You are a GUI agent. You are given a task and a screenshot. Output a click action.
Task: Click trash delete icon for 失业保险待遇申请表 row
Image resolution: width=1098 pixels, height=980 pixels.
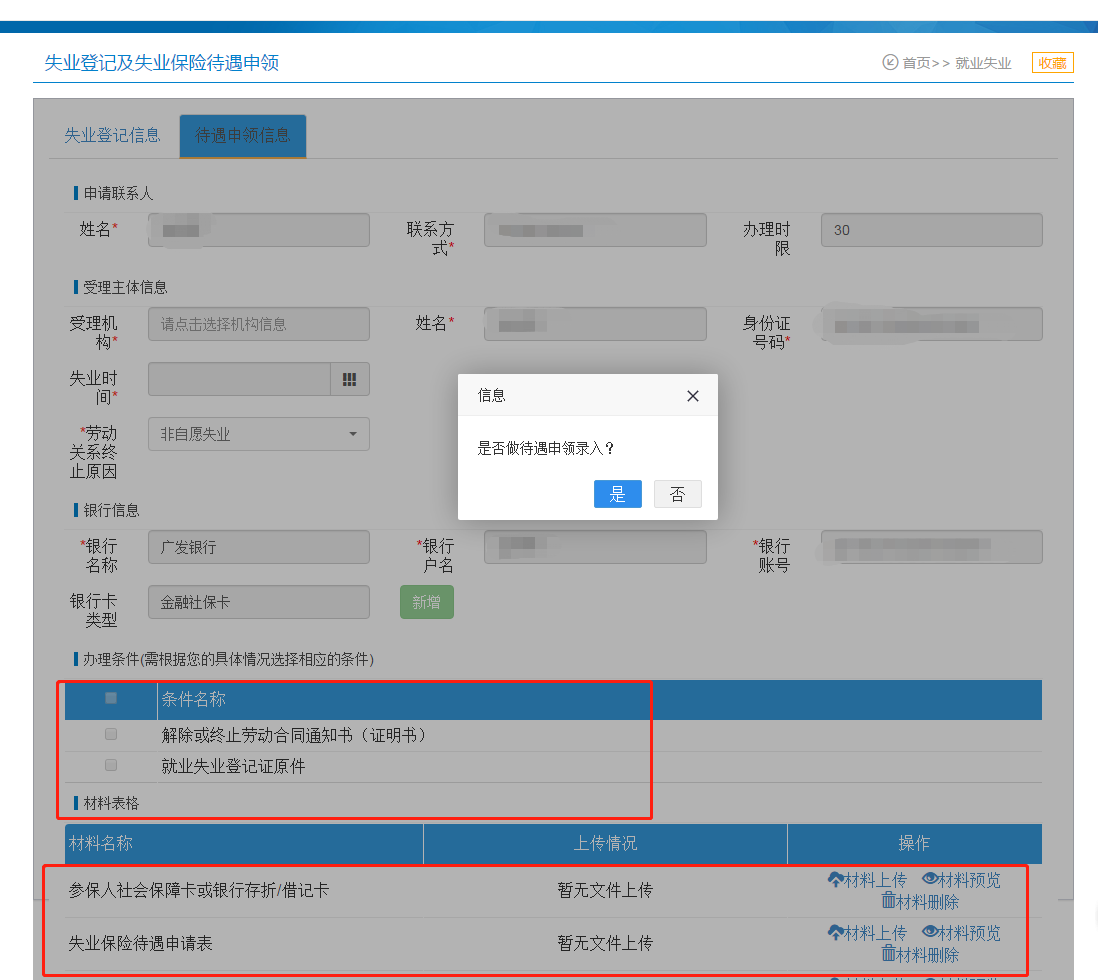click(x=888, y=954)
